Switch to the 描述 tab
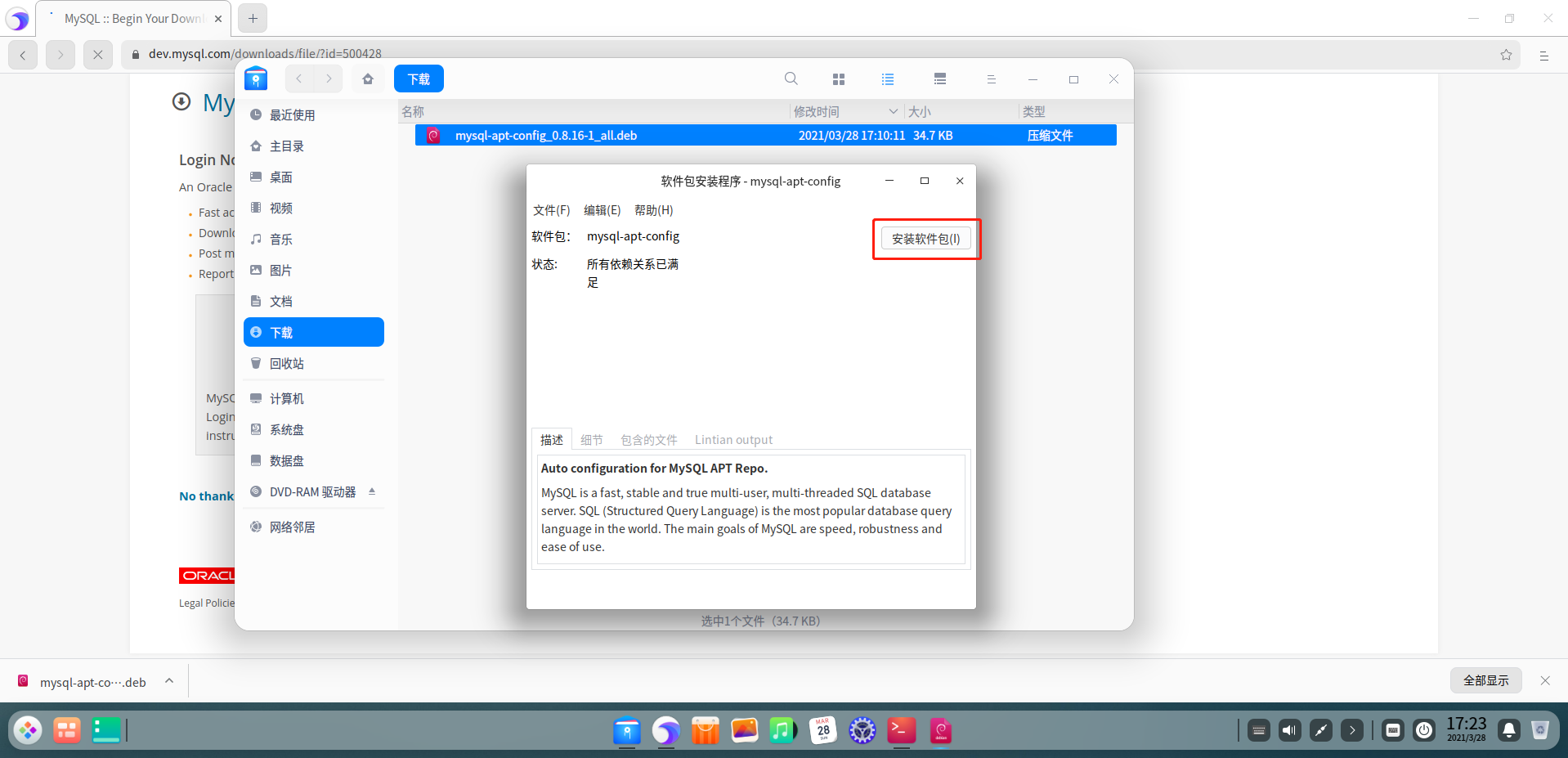The width and height of the screenshot is (1568, 758). 552,440
